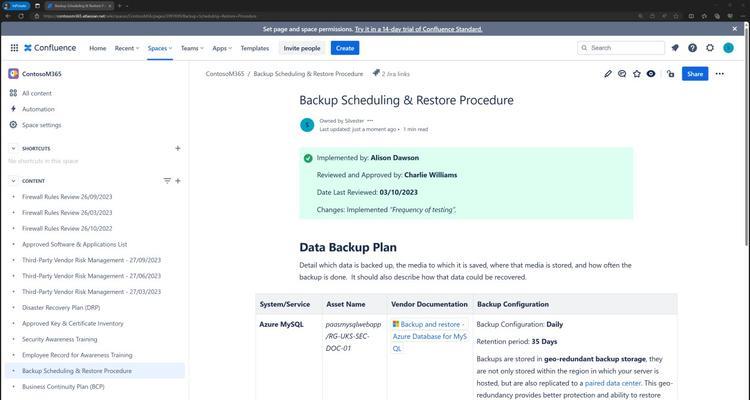The height and width of the screenshot is (400, 750).
Task: Click the browser refresh button
Action: coord(21,16)
